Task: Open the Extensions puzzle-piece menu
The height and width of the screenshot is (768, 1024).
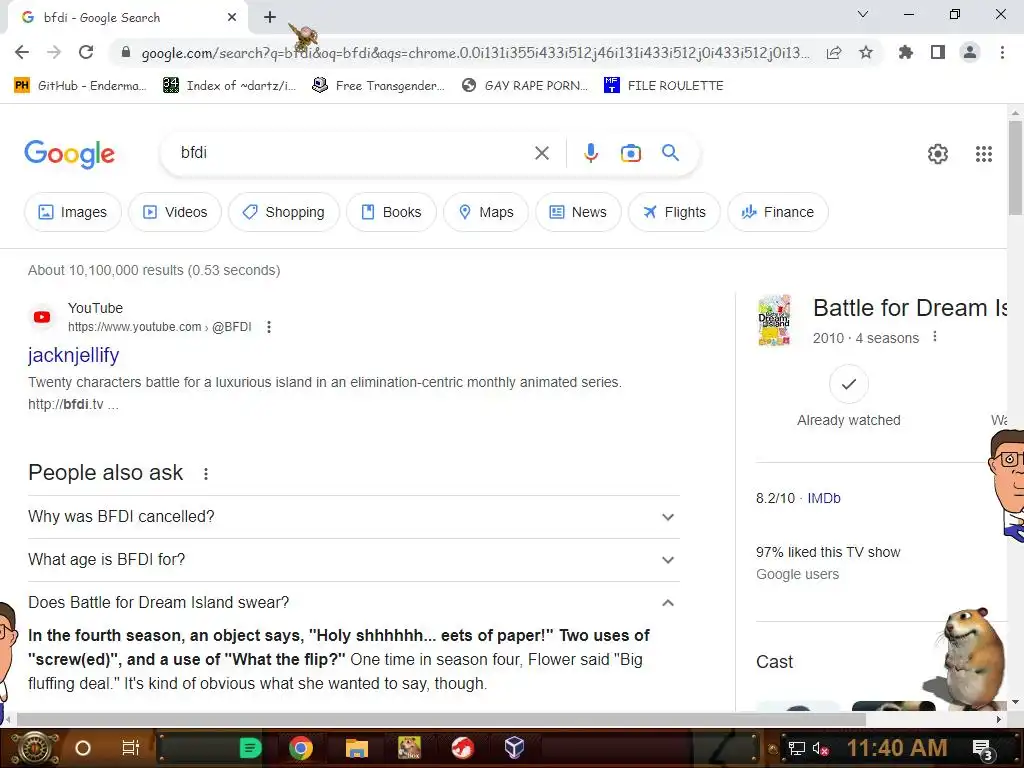Action: point(905,52)
